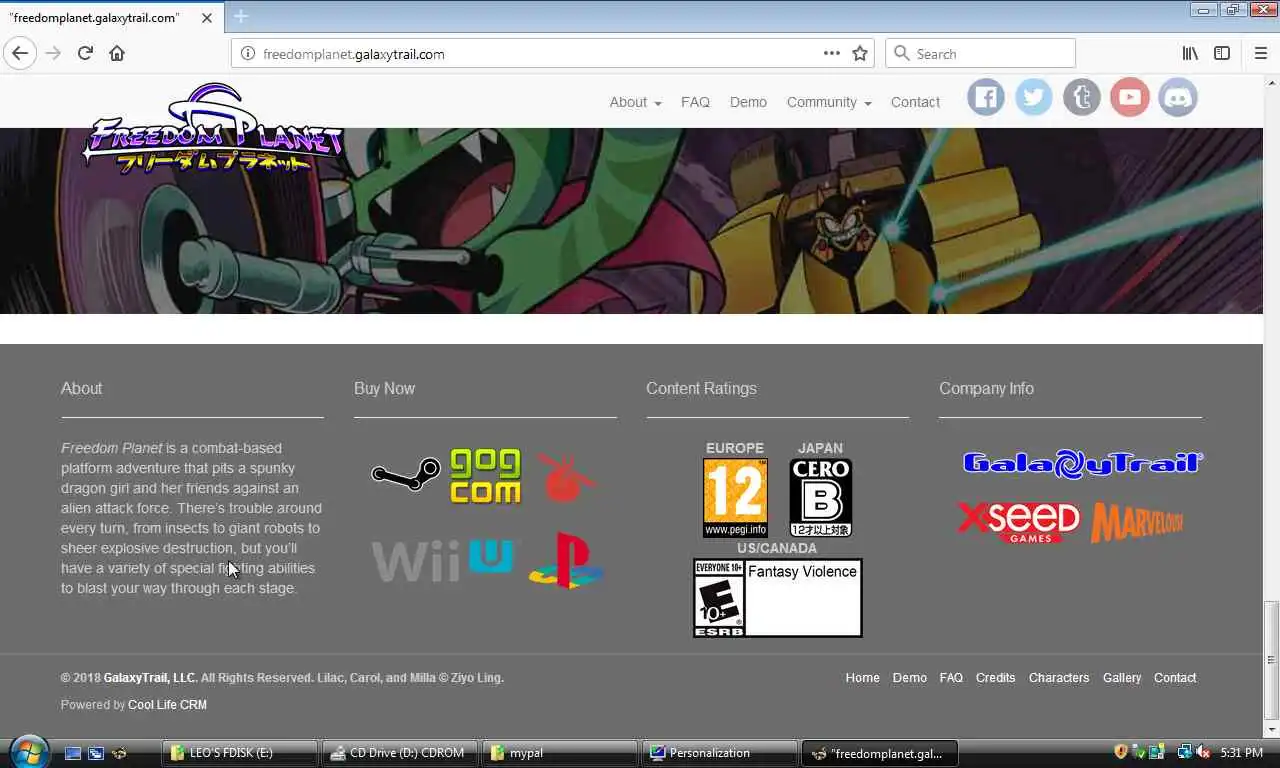Open the browser Library icon
Image resolution: width=1280 pixels, height=768 pixels.
(1191, 53)
